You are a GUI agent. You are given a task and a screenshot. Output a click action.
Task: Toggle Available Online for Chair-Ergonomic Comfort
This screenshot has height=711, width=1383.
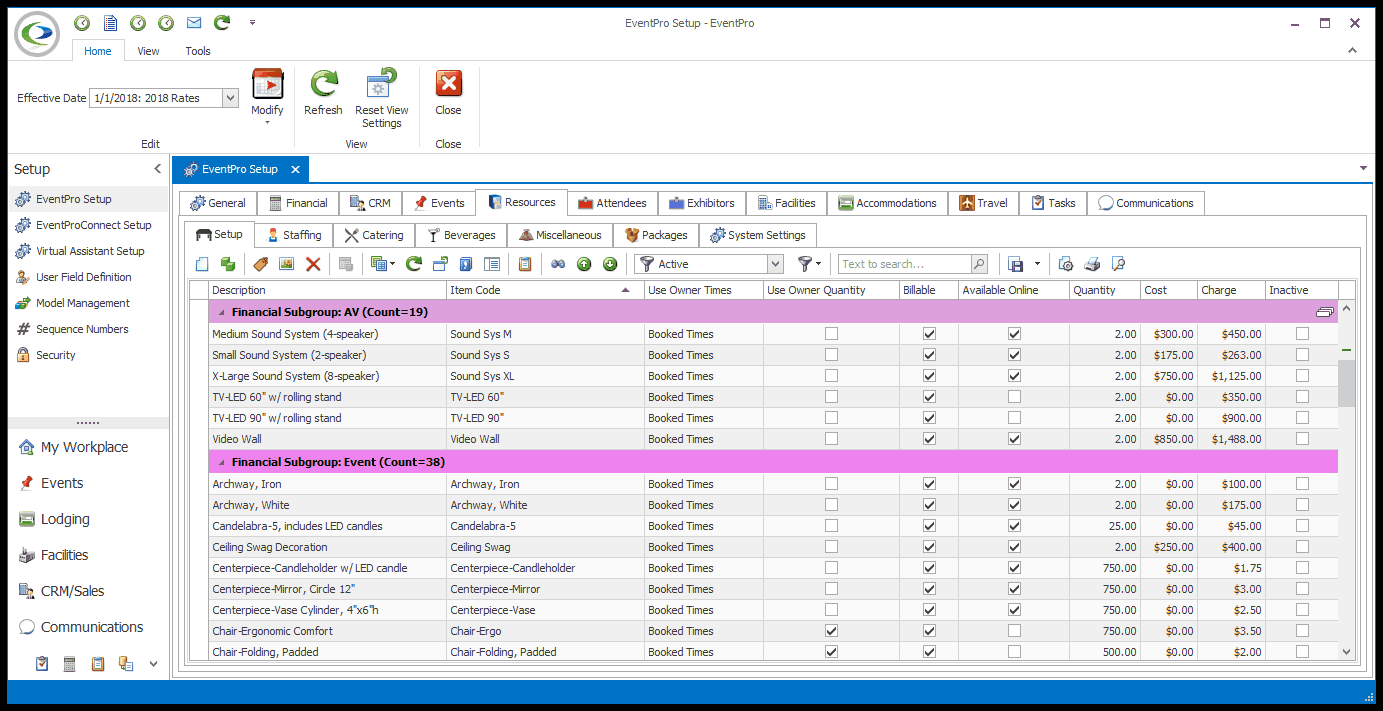point(1014,631)
